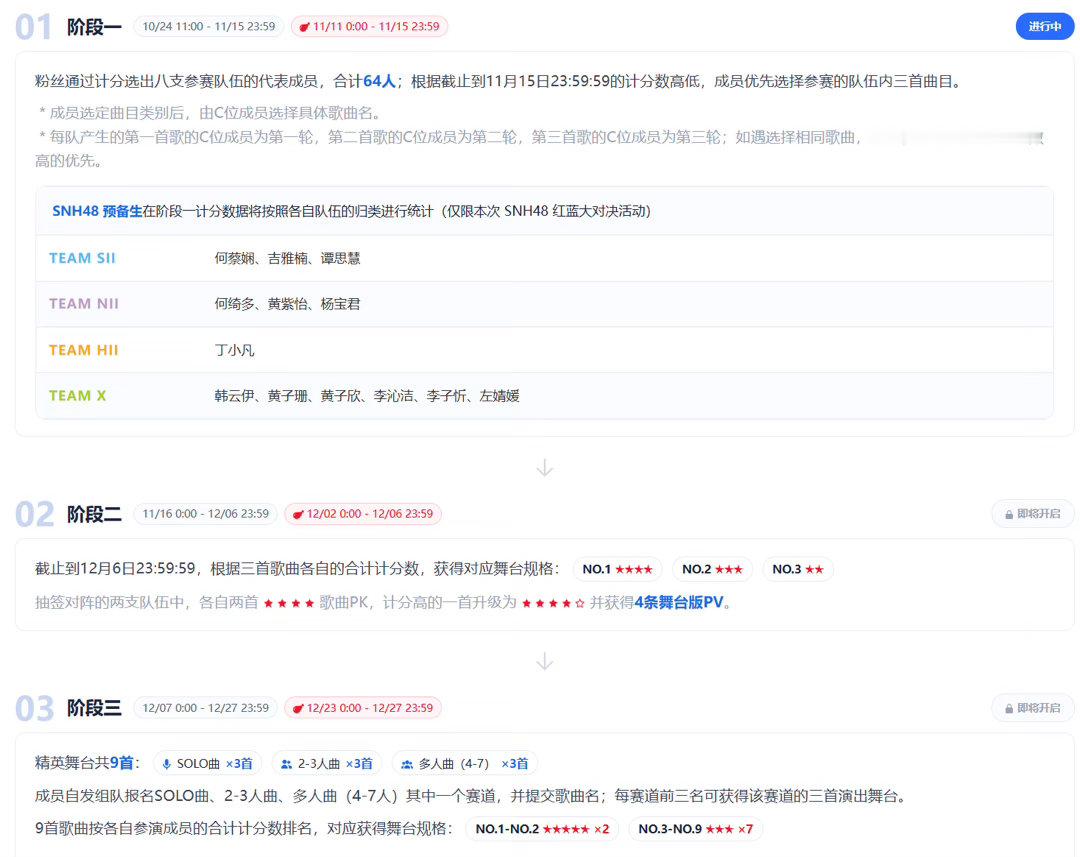Image resolution: width=1080 pixels, height=857 pixels.
Task: Open the 4条舞台版PV link
Action: click(x=679, y=603)
